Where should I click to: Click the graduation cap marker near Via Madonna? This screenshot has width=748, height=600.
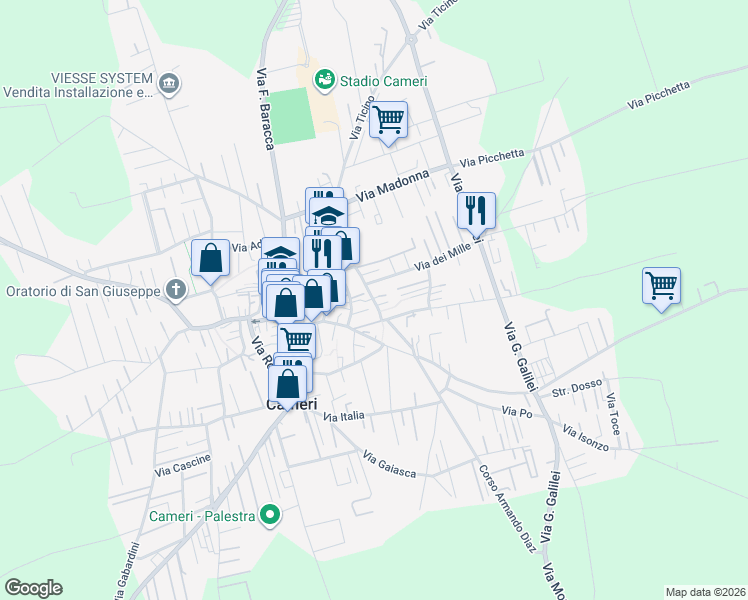point(328,214)
